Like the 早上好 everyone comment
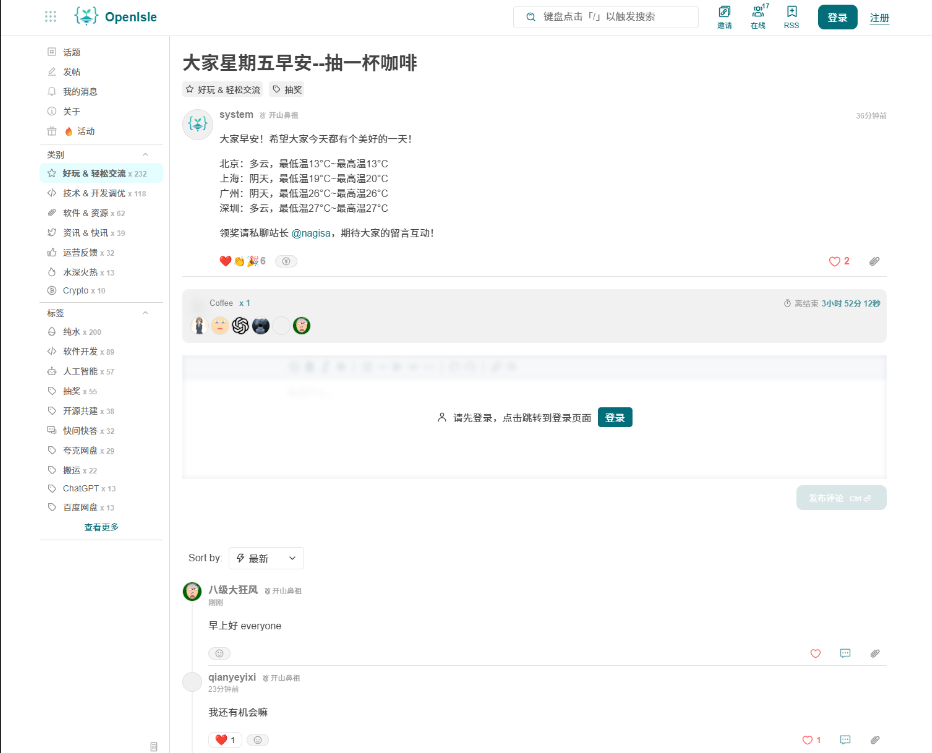 tap(816, 653)
